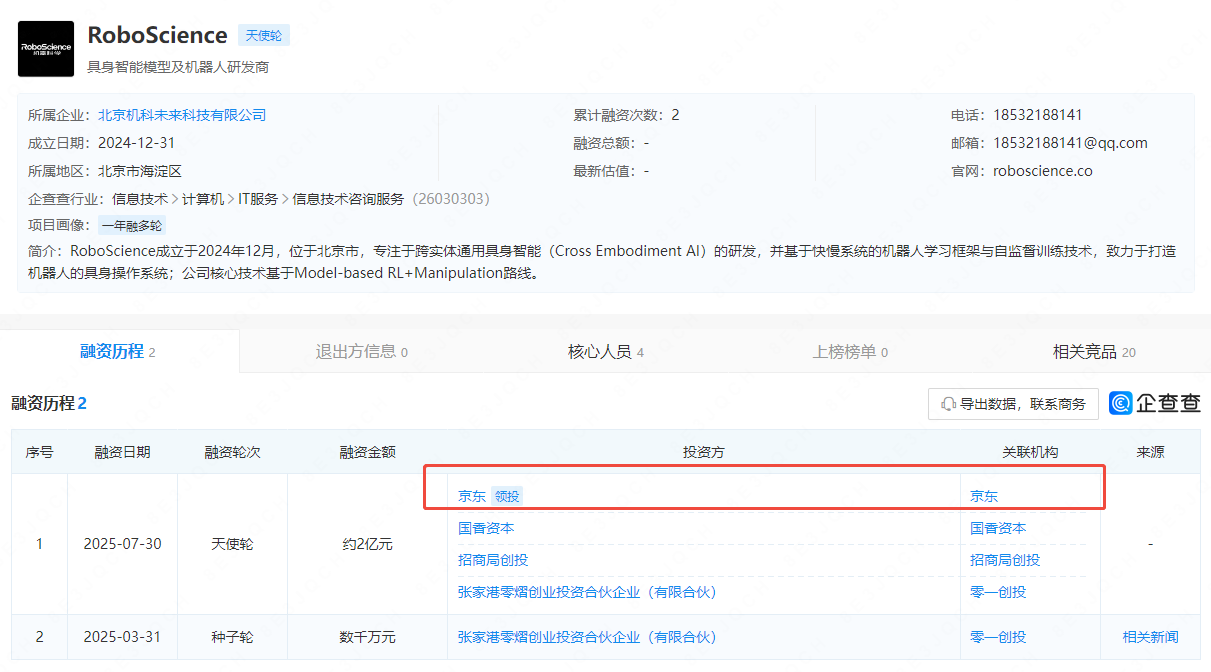Screen dimensions: 1211x672
Task: Click the region 北京市海淀区
Action: (140, 171)
